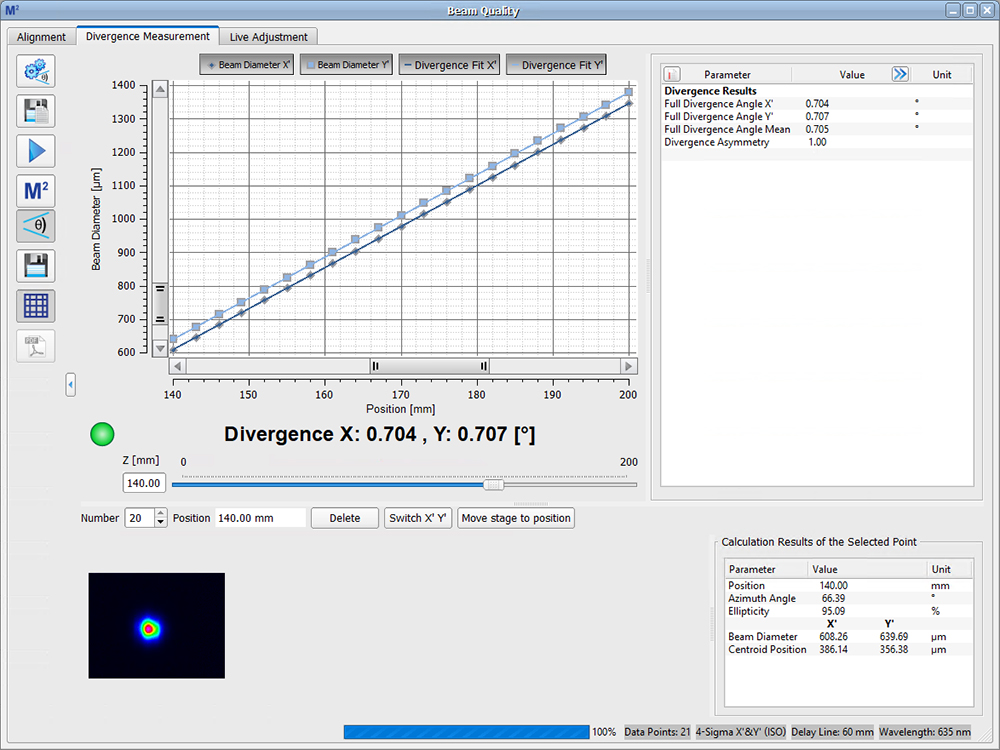Click the Position row showing 140.00 mm
Viewport: 1000px width, 750px height.
[x=848, y=585]
